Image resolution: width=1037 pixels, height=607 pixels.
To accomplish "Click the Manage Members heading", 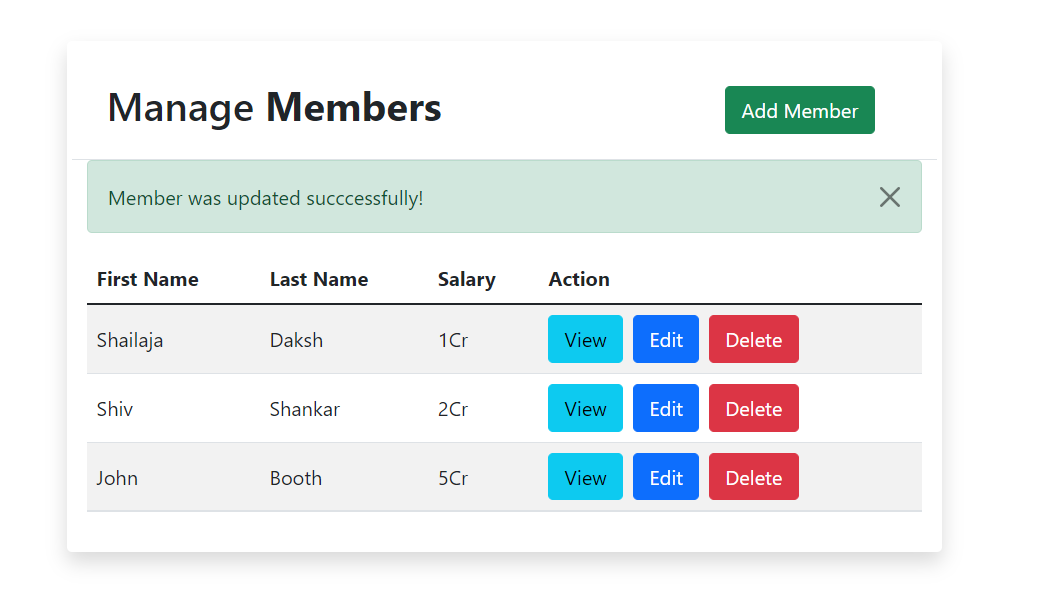I will click(x=275, y=108).
